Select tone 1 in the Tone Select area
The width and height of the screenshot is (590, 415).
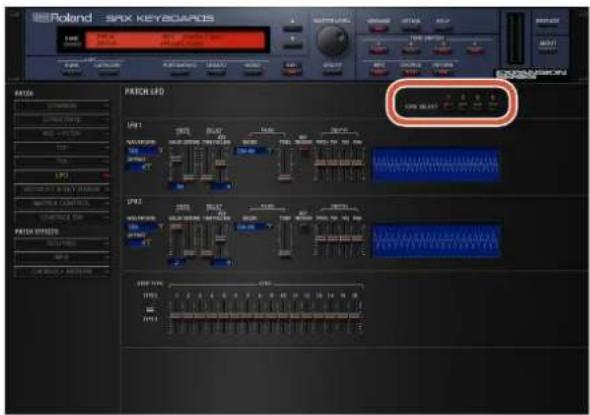pyautogui.click(x=448, y=106)
